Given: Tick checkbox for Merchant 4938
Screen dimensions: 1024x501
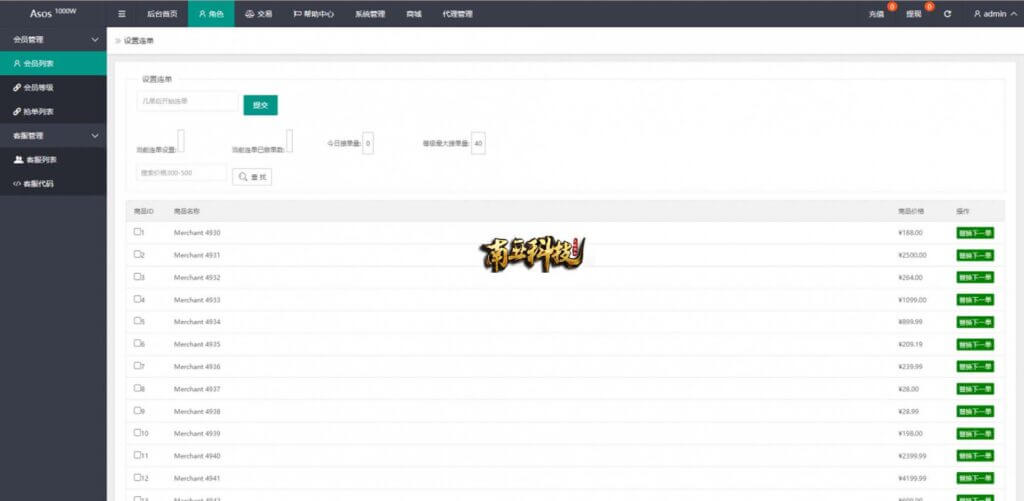Looking at the screenshot, I should point(137,410).
